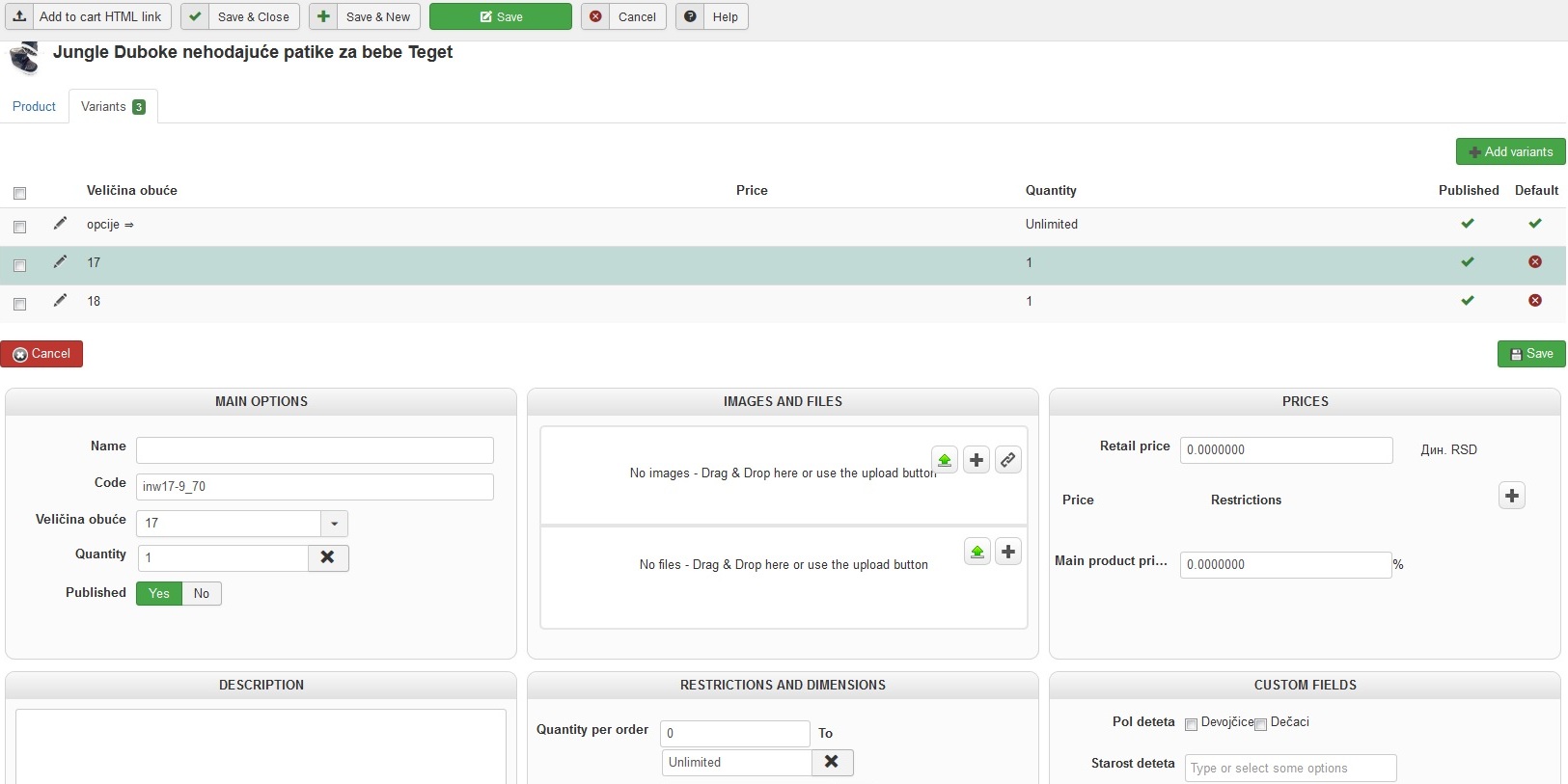Set Published to No
This screenshot has height=784, width=1568.
pyautogui.click(x=202, y=593)
